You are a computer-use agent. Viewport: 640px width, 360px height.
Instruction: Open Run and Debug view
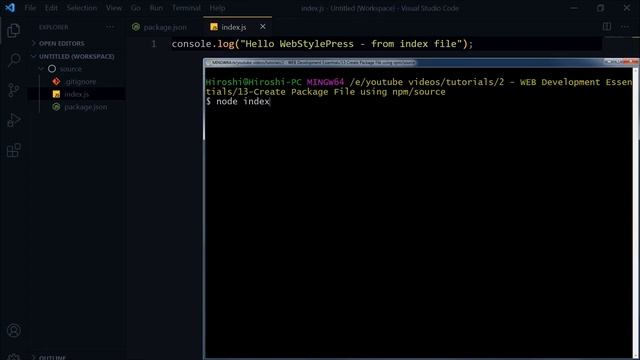13,120
